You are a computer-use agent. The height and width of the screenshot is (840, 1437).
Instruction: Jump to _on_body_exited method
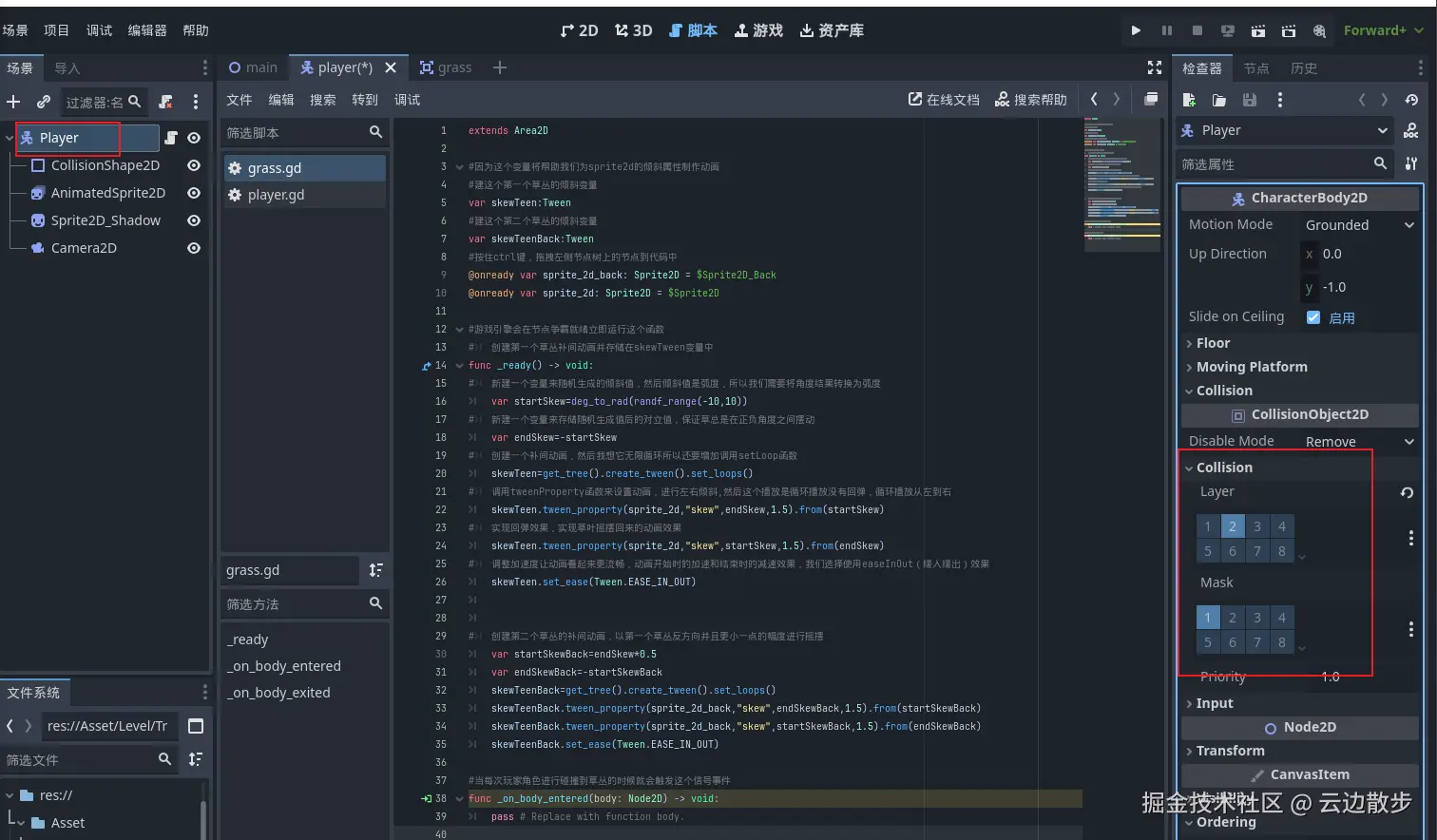click(278, 693)
